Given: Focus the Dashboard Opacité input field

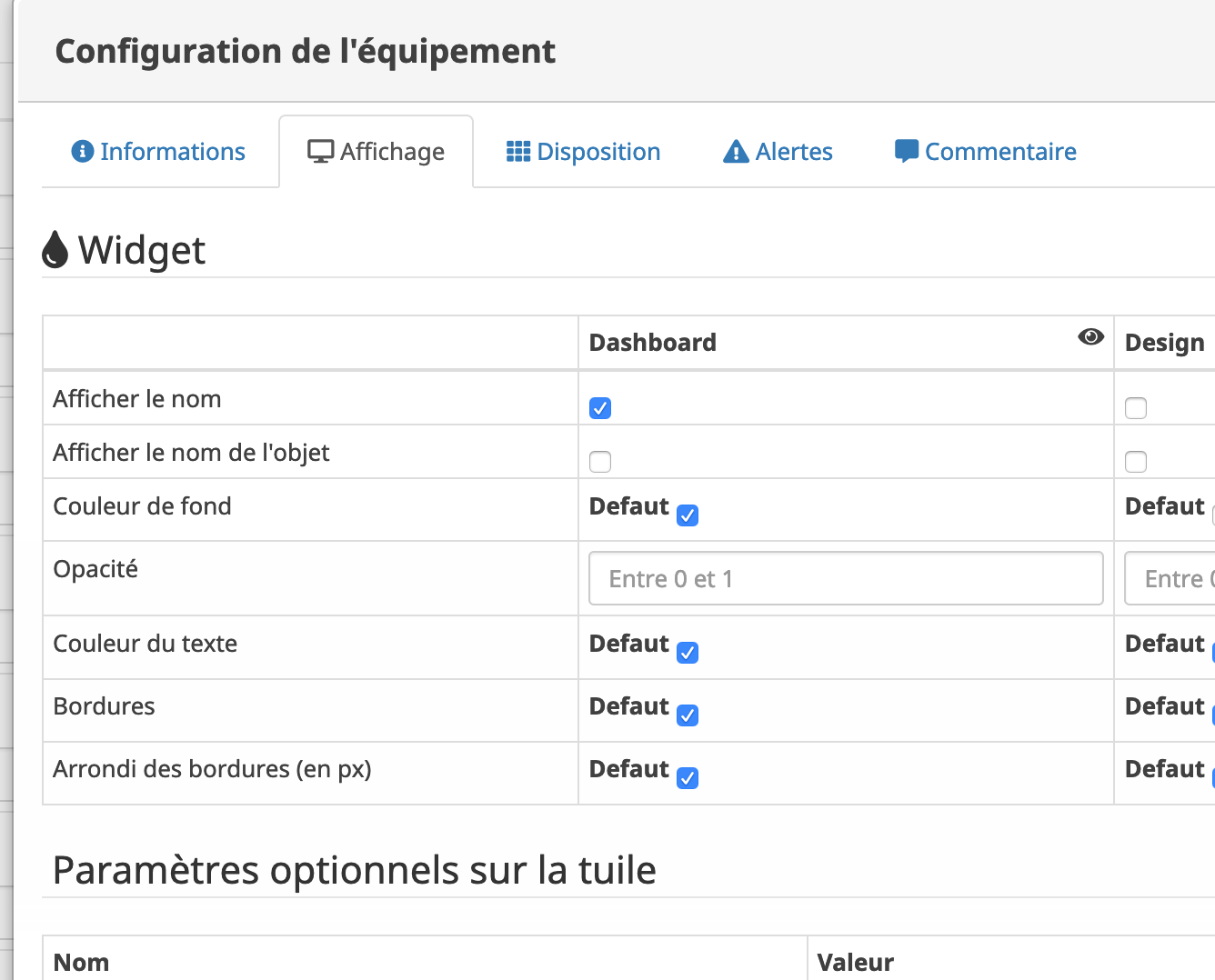Looking at the screenshot, I should [846, 578].
